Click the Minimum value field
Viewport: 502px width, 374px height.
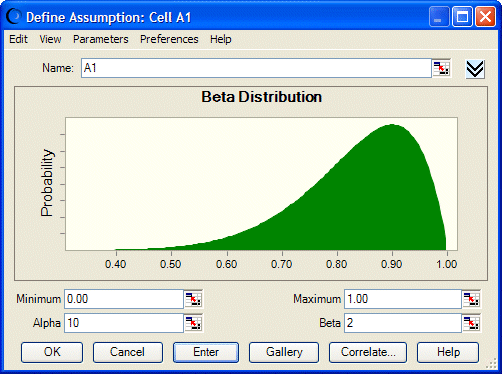click(124, 299)
